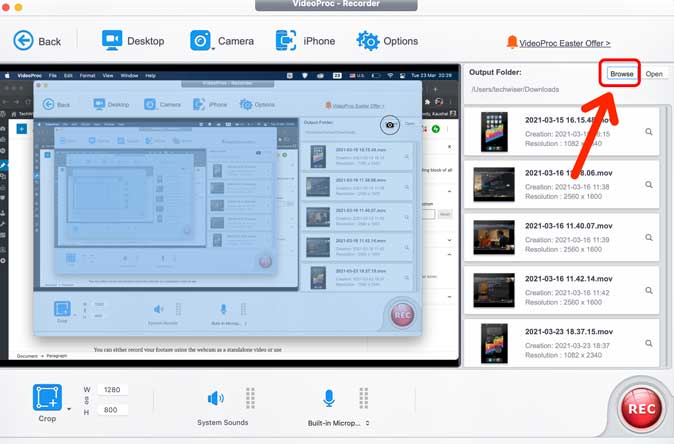Adjust the microphone volume level meter

(x=363, y=398)
